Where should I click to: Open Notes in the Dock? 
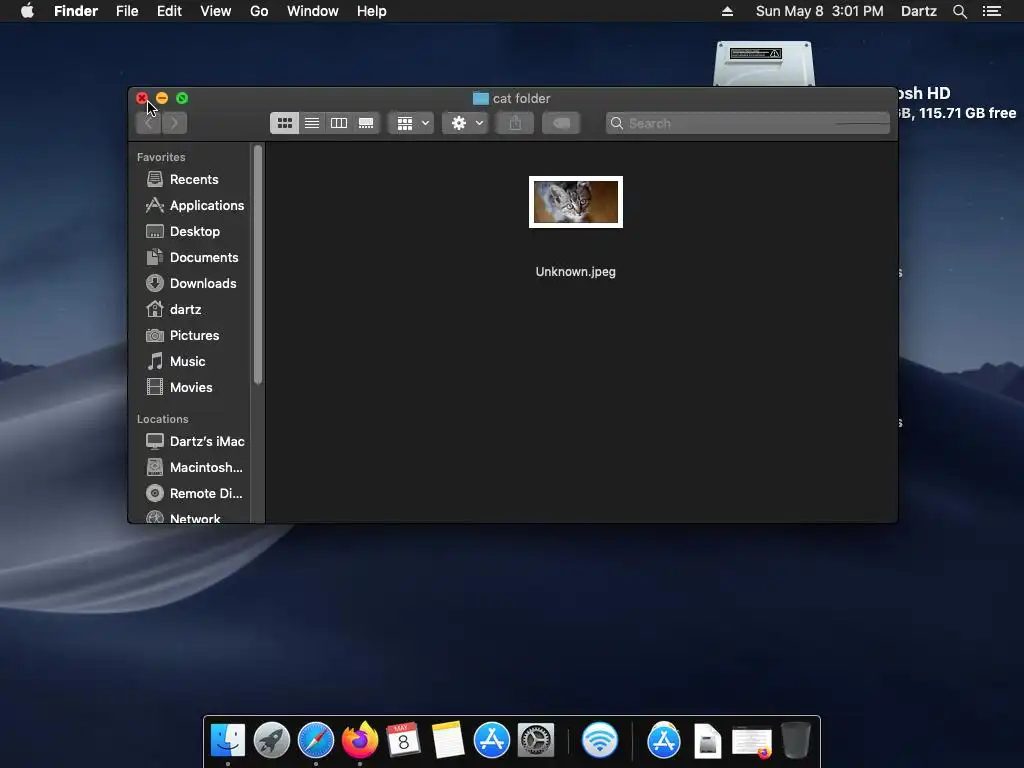(x=447, y=740)
